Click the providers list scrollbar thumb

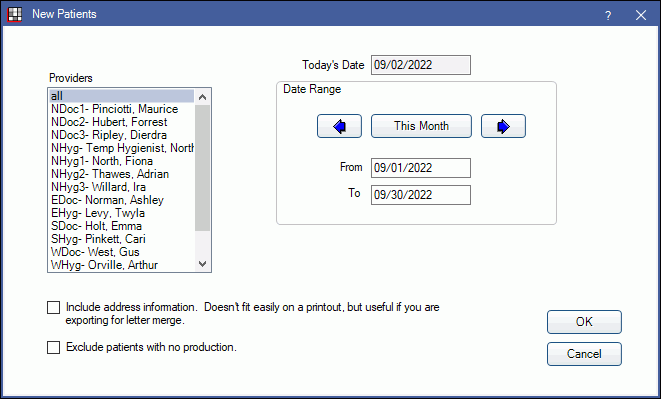click(202, 168)
